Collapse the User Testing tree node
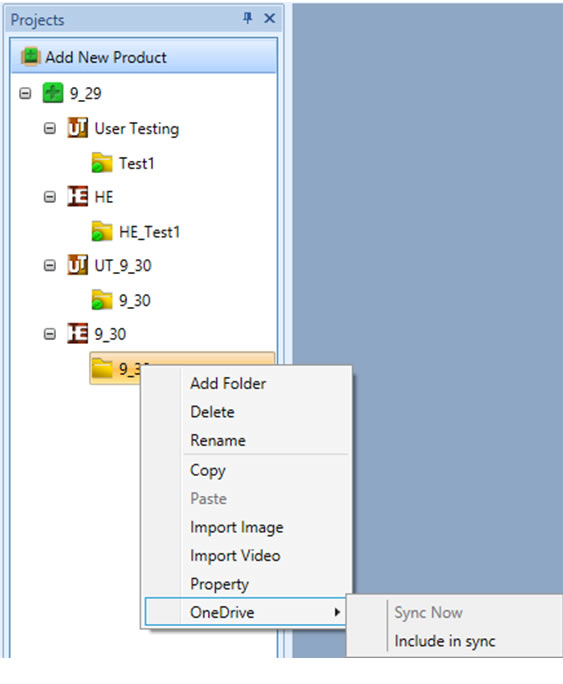The width and height of the screenshot is (563, 684). tap(50, 128)
